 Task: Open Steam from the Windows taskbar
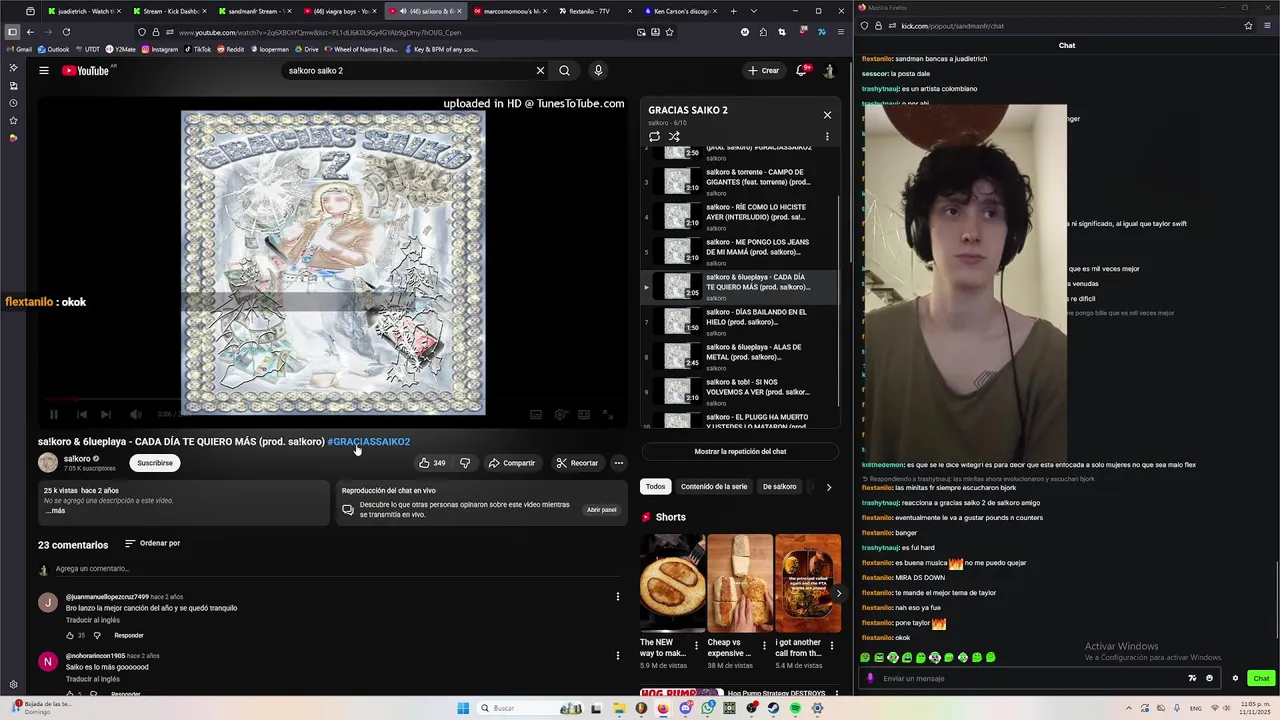tap(773, 708)
